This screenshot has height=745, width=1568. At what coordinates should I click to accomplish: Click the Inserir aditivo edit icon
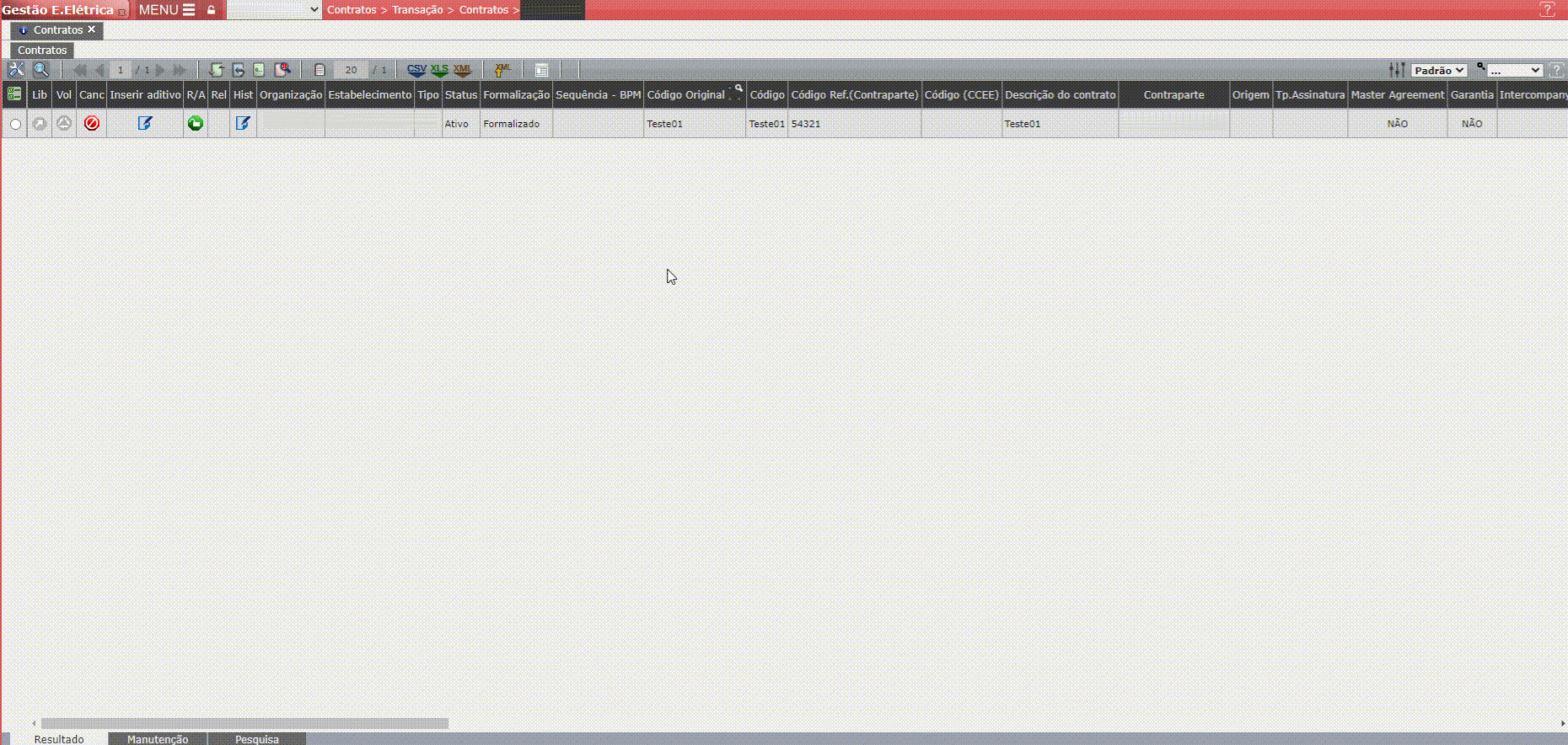pos(145,124)
